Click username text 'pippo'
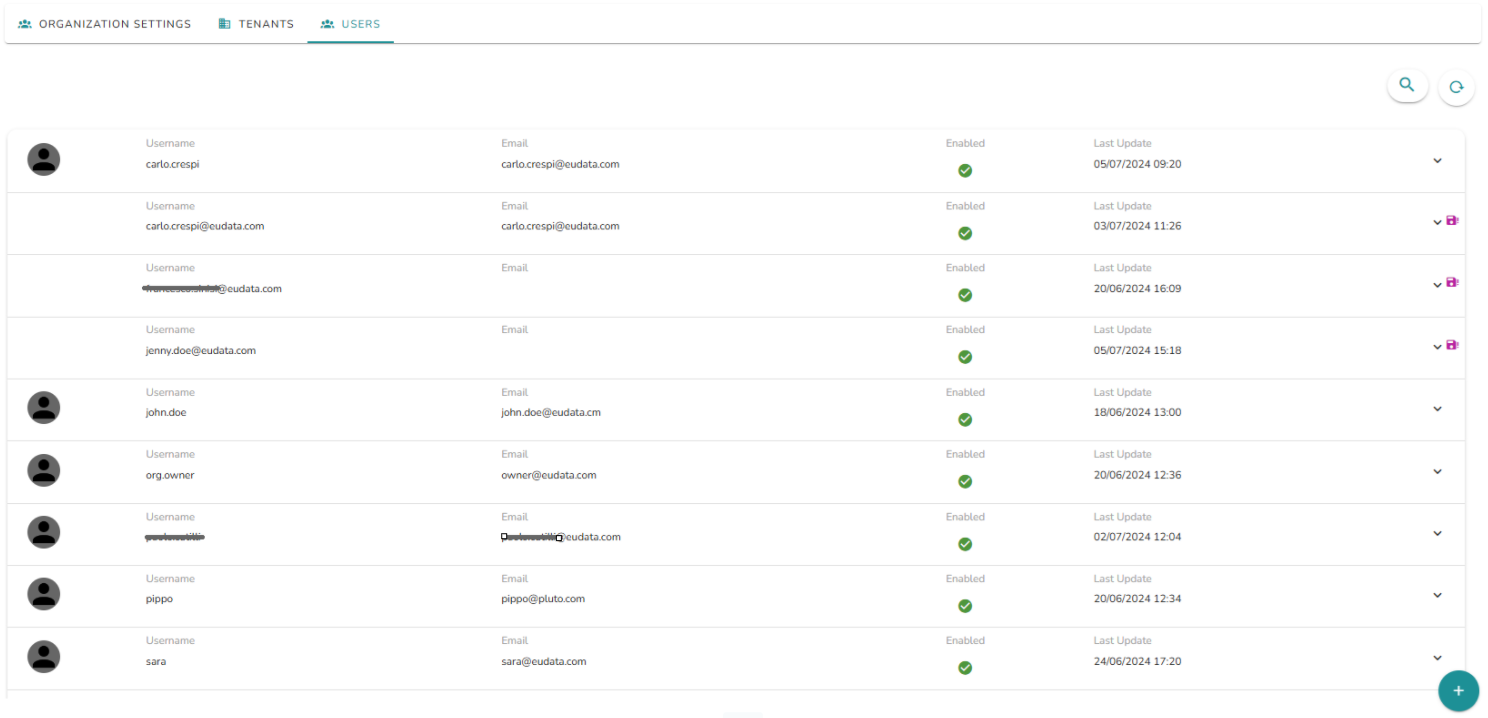 160,599
